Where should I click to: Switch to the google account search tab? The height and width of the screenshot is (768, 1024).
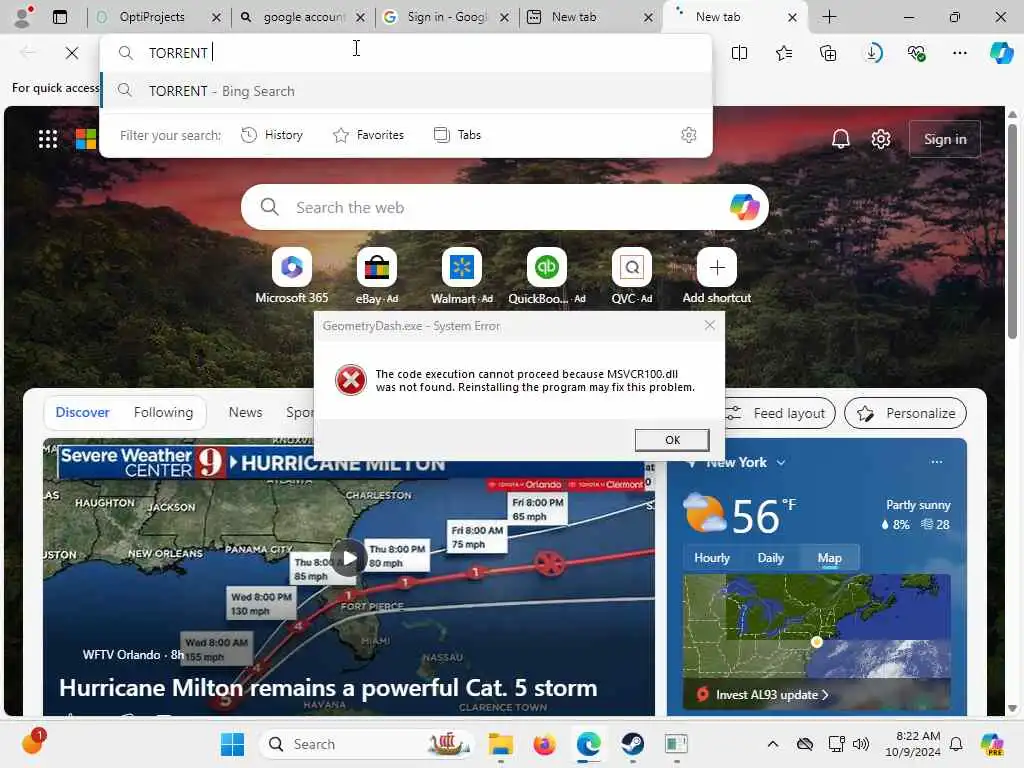303,17
